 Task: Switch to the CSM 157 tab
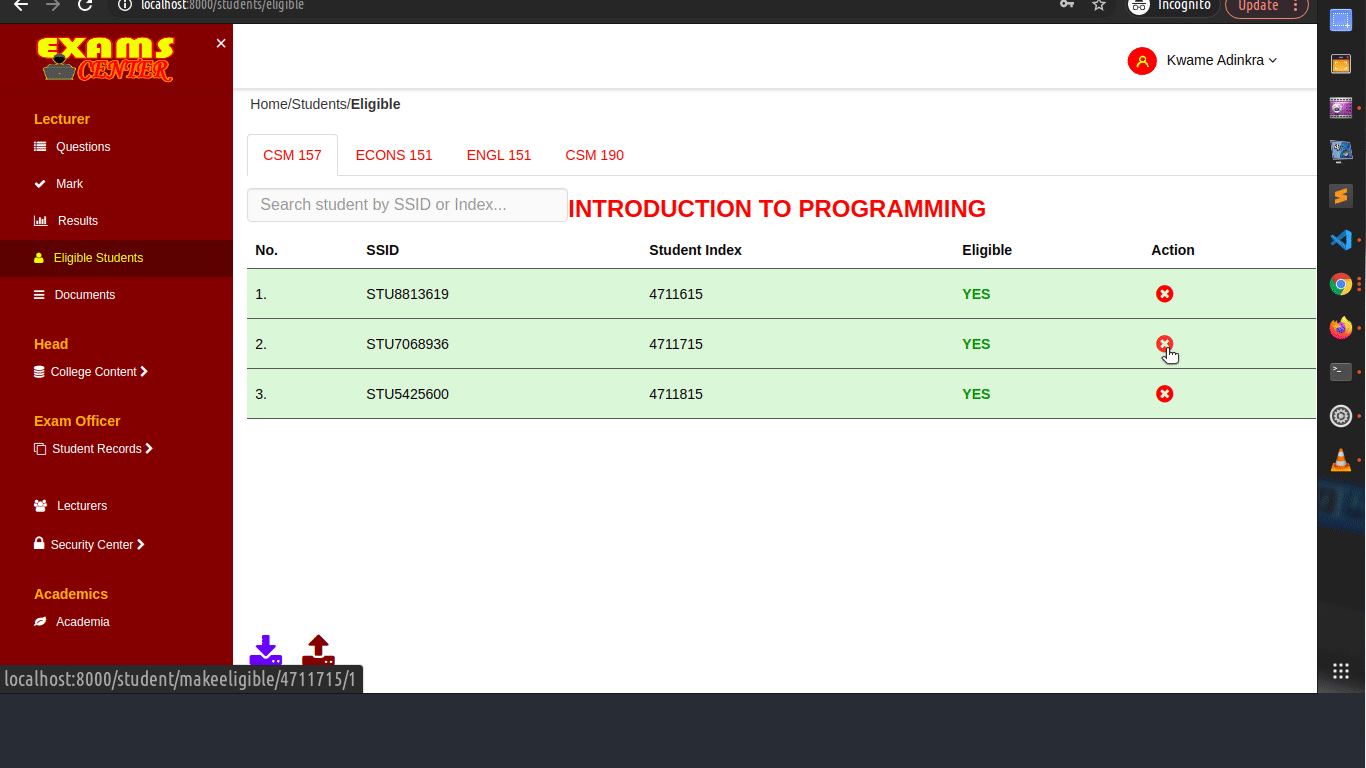[292, 155]
